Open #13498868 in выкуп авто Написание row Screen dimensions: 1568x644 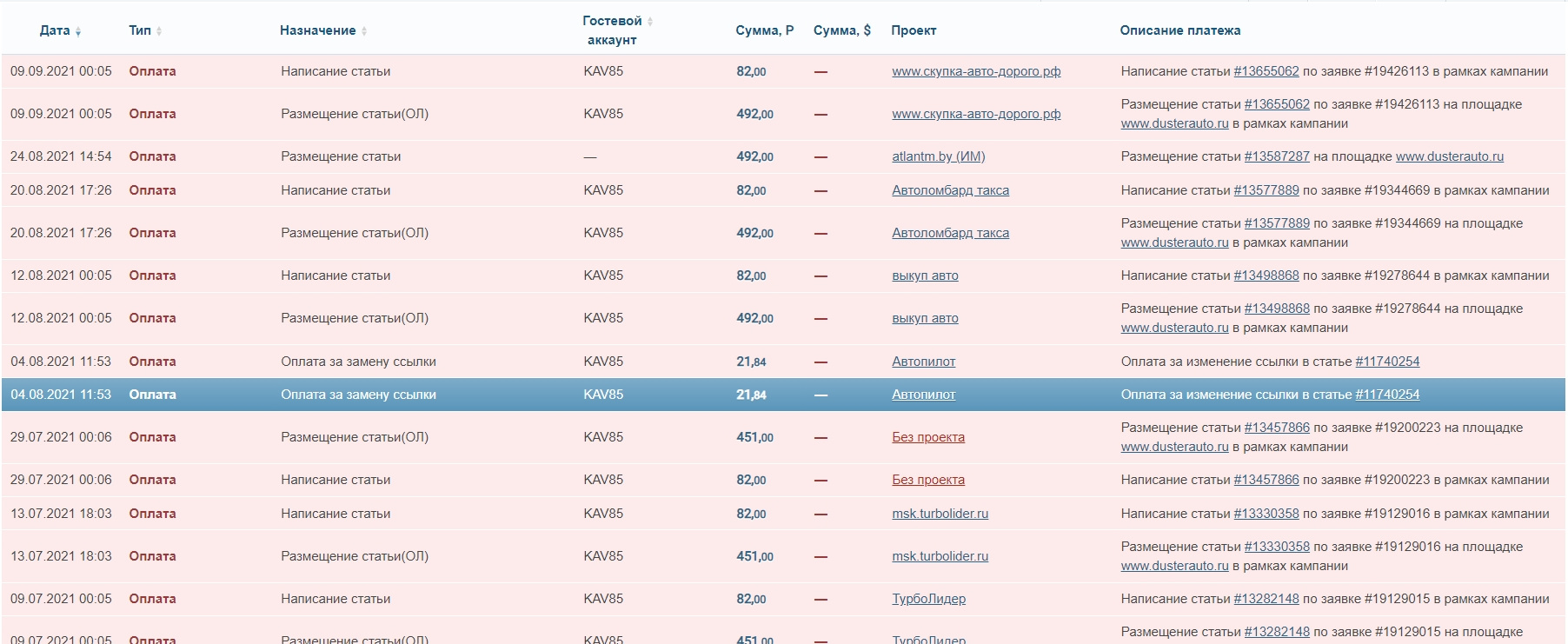coord(1266,276)
